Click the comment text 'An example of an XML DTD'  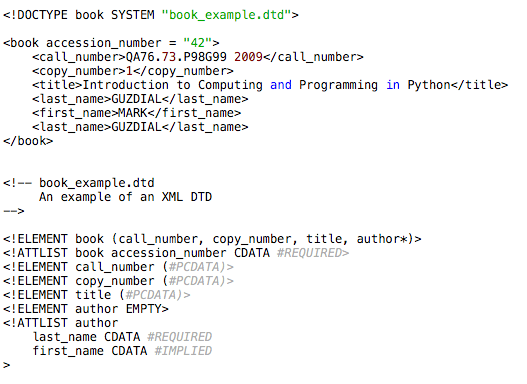coord(125,197)
